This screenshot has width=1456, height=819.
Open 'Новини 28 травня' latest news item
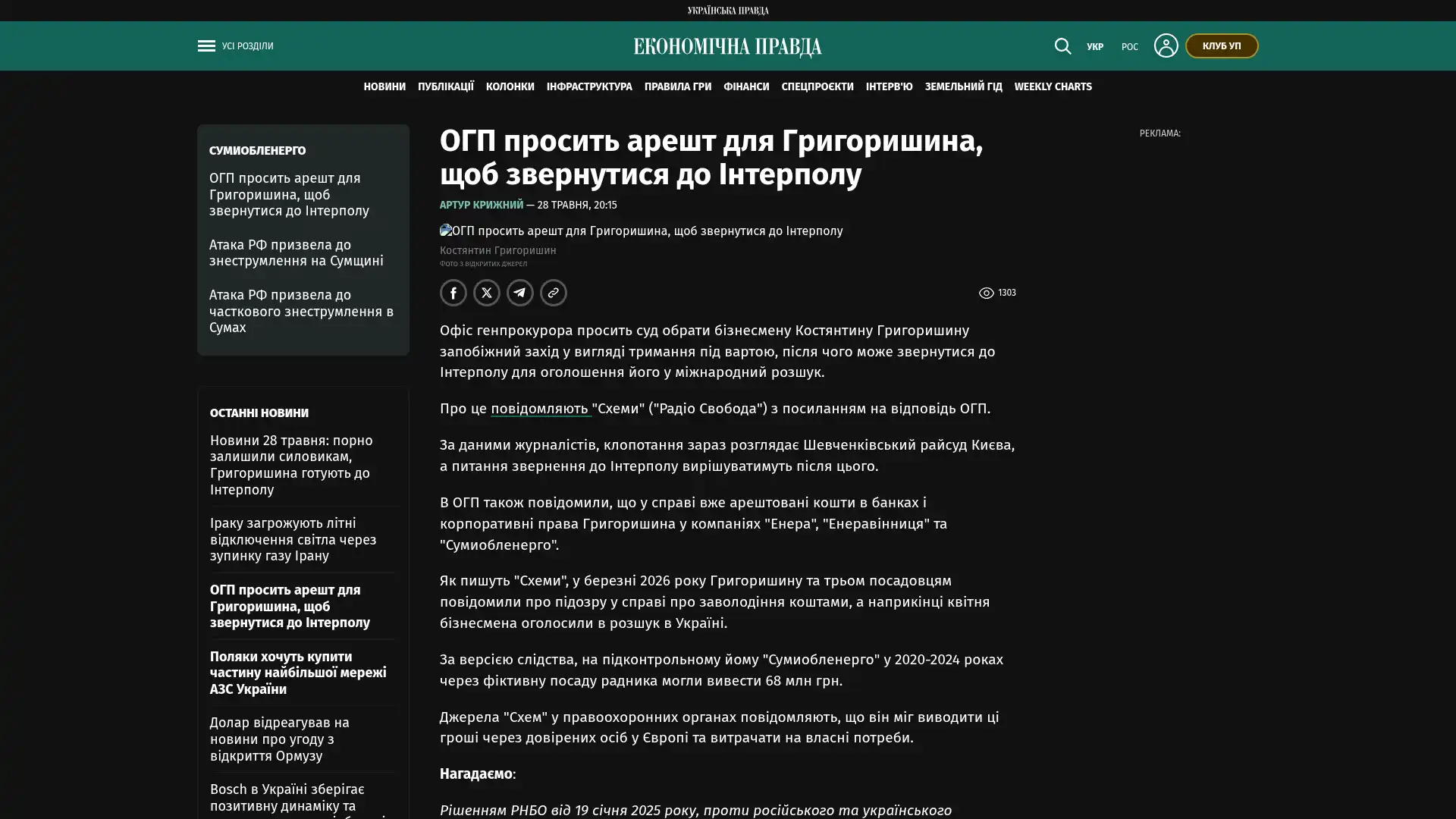tap(291, 465)
